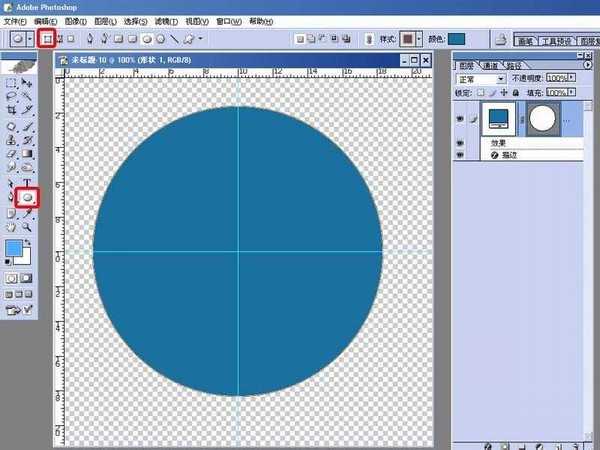Select the Hand tool
600x450 pixels.
tap(12, 227)
